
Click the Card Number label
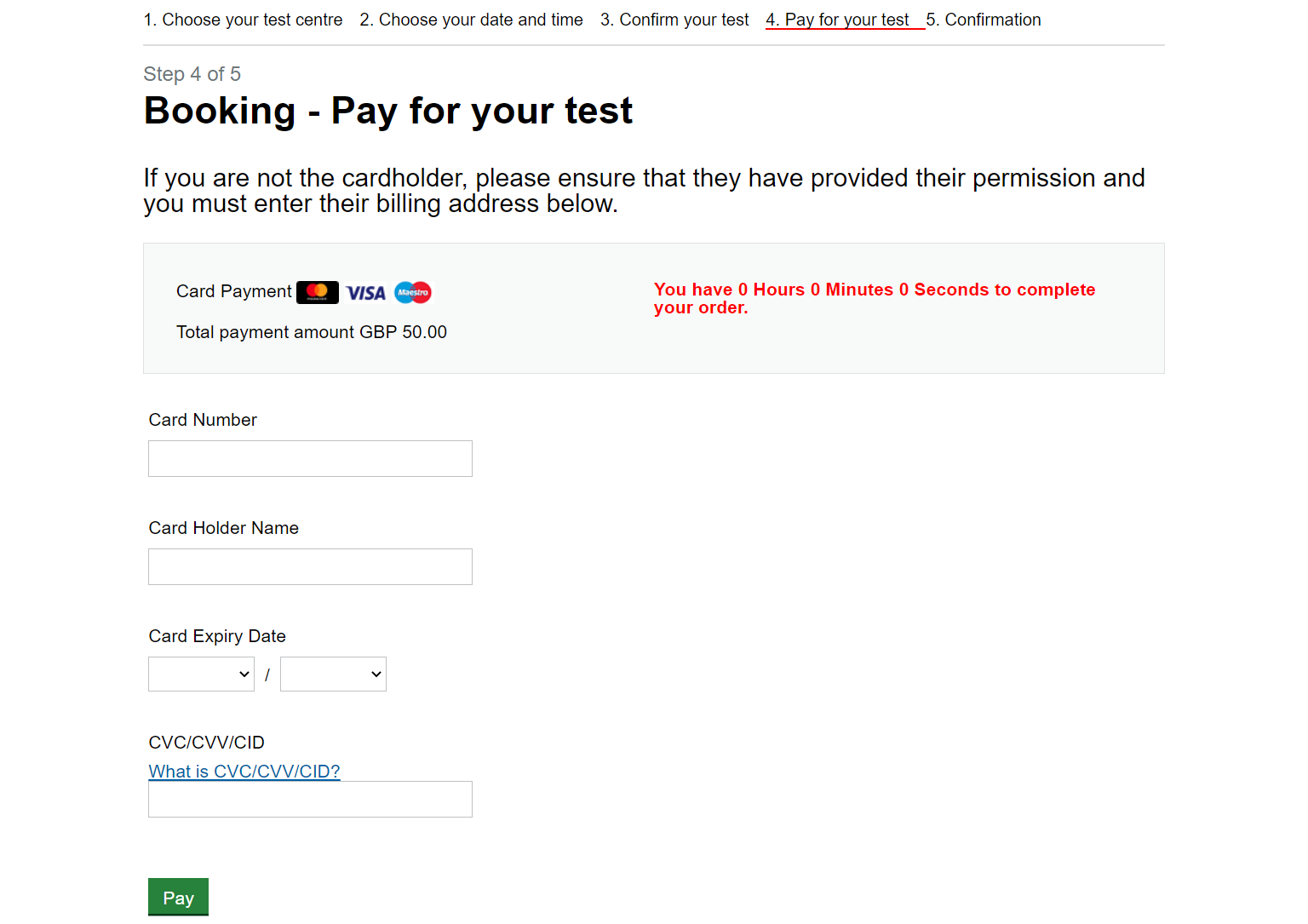[x=203, y=420]
